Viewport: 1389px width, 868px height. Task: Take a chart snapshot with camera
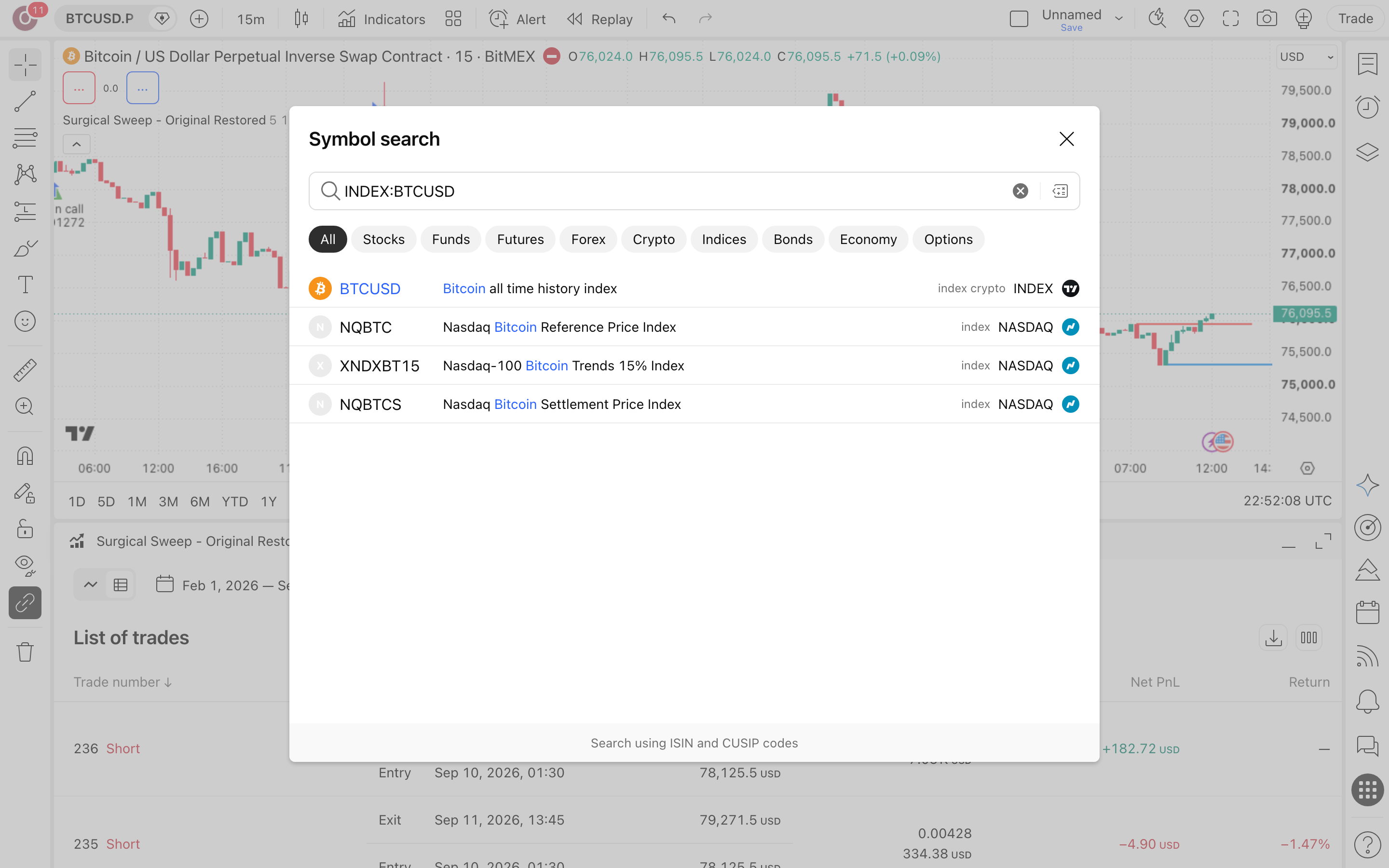click(x=1266, y=18)
